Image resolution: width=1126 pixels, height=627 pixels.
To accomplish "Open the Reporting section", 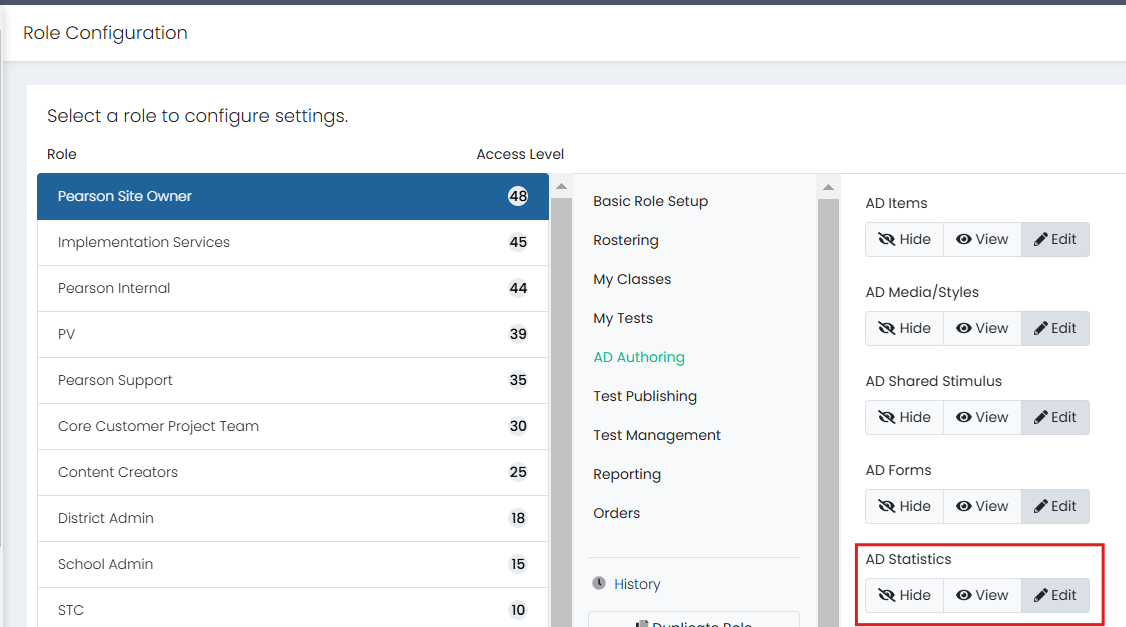I will pyautogui.click(x=626, y=474).
